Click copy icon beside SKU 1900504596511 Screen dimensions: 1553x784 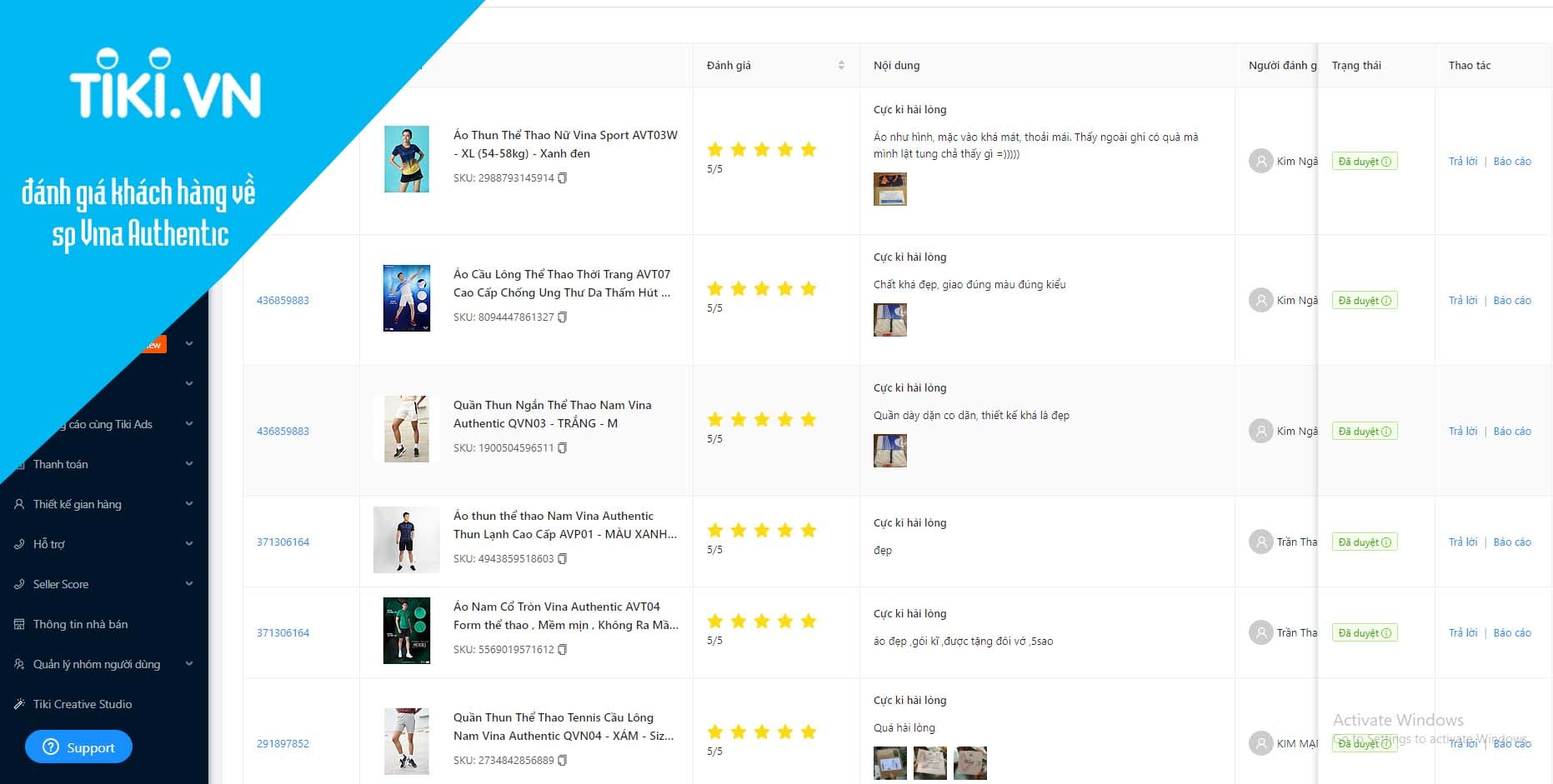pyautogui.click(x=562, y=448)
